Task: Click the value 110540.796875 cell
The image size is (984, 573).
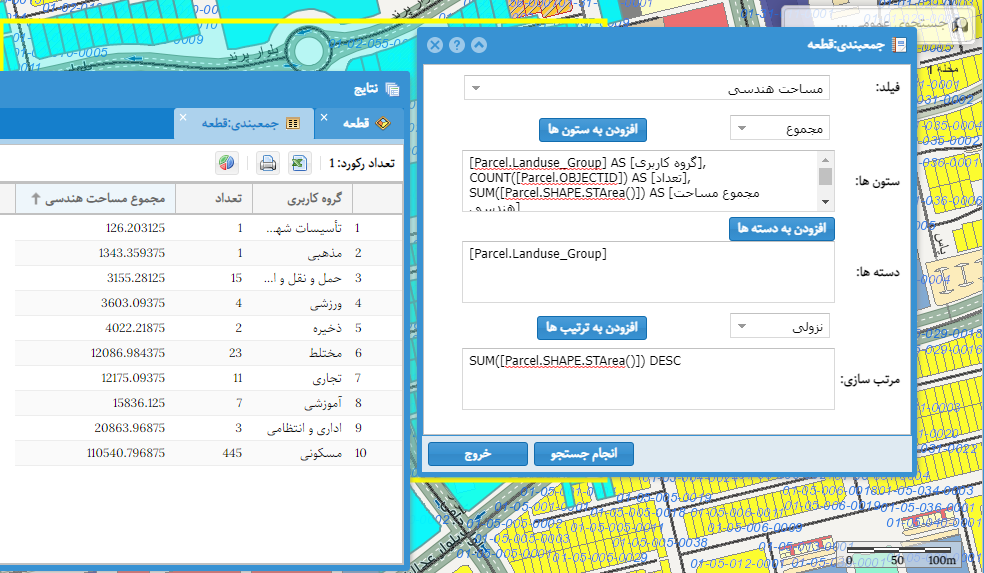Action: click(x=95, y=453)
